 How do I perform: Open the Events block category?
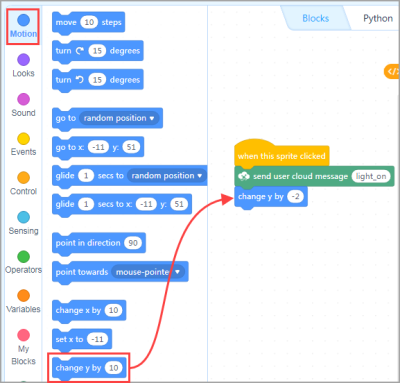point(23,144)
